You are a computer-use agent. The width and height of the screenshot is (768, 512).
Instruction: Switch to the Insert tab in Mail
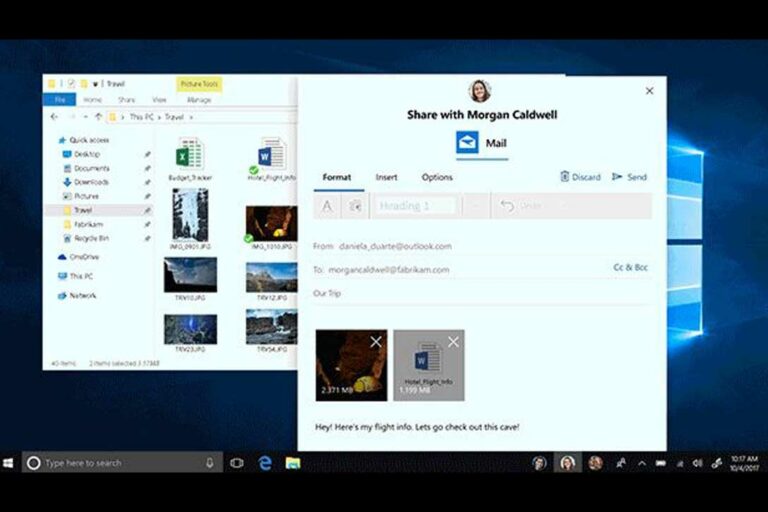pyautogui.click(x=386, y=177)
